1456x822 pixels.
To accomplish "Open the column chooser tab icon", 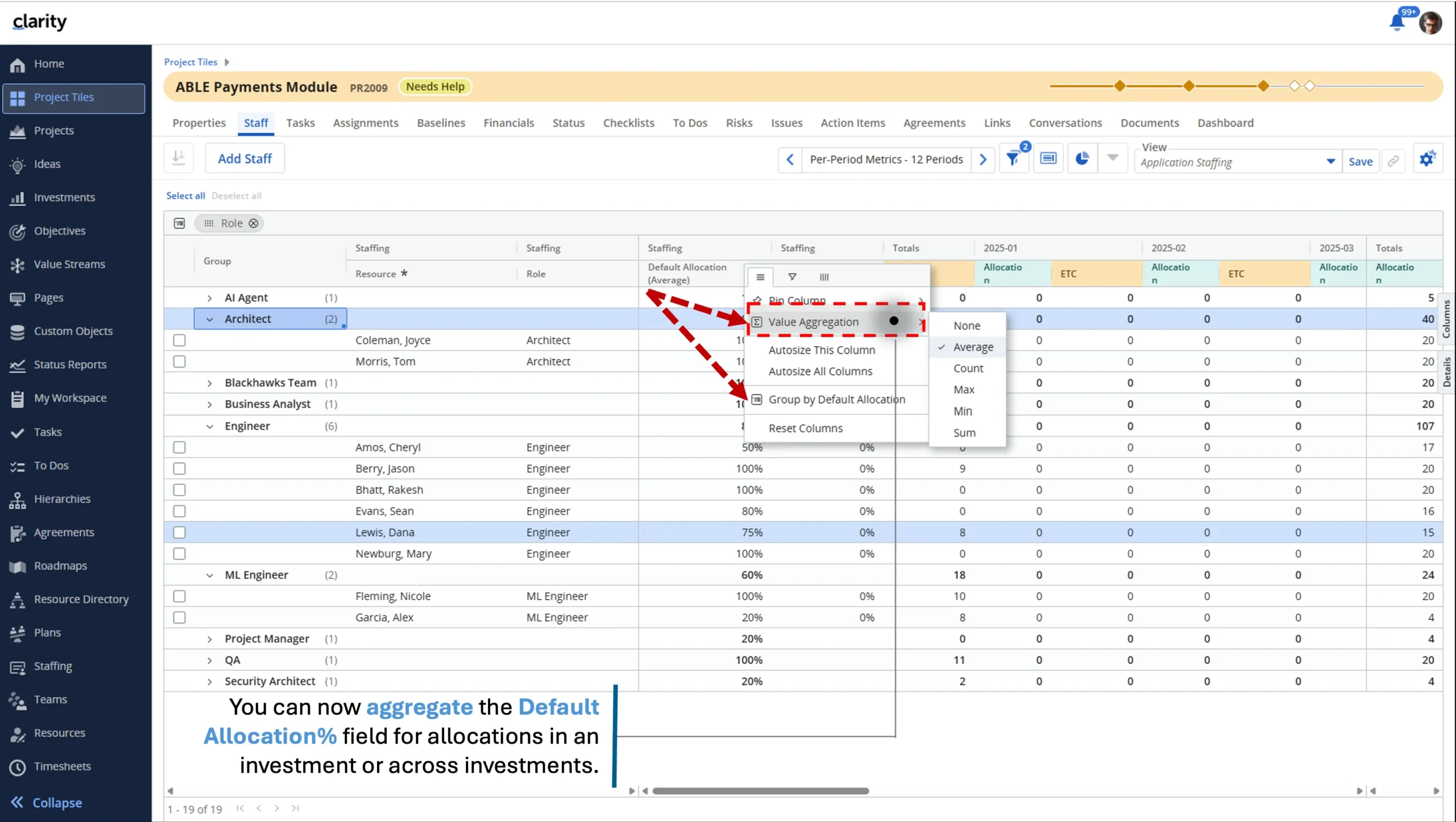I will [x=824, y=277].
